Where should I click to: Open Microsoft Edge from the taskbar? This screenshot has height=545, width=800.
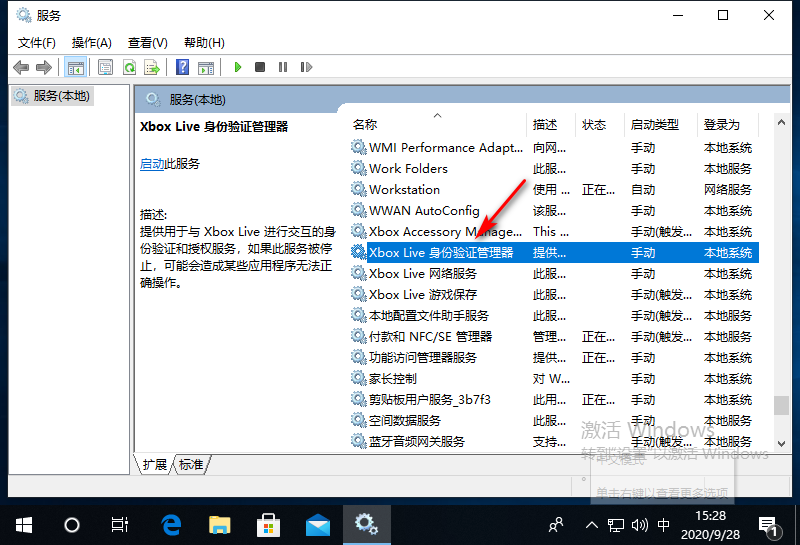(171, 524)
